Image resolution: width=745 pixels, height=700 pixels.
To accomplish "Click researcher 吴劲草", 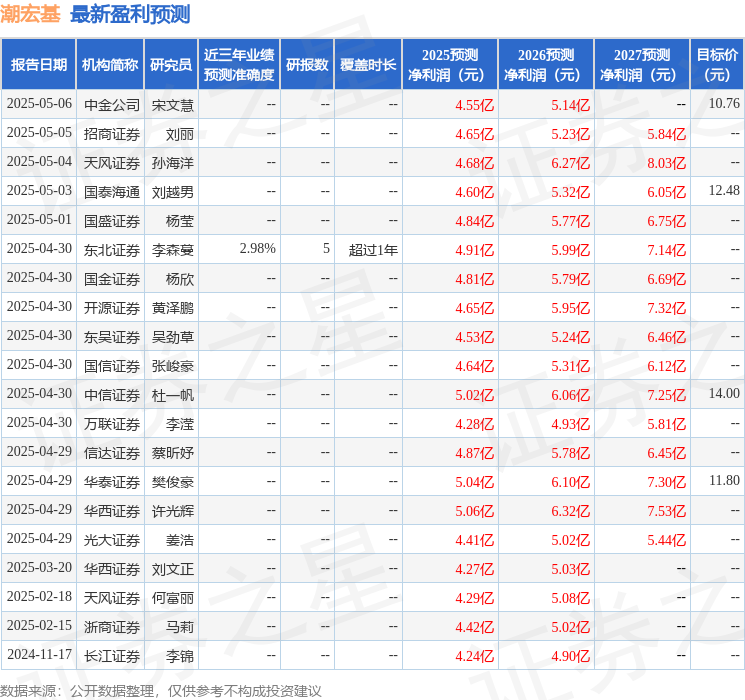I will click(x=173, y=336).
